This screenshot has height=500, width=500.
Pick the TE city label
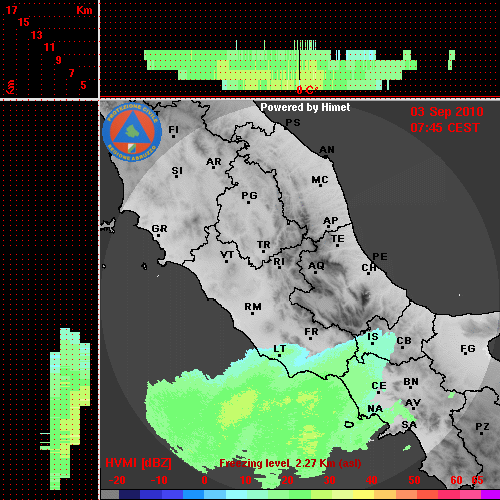click(x=338, y=239)
